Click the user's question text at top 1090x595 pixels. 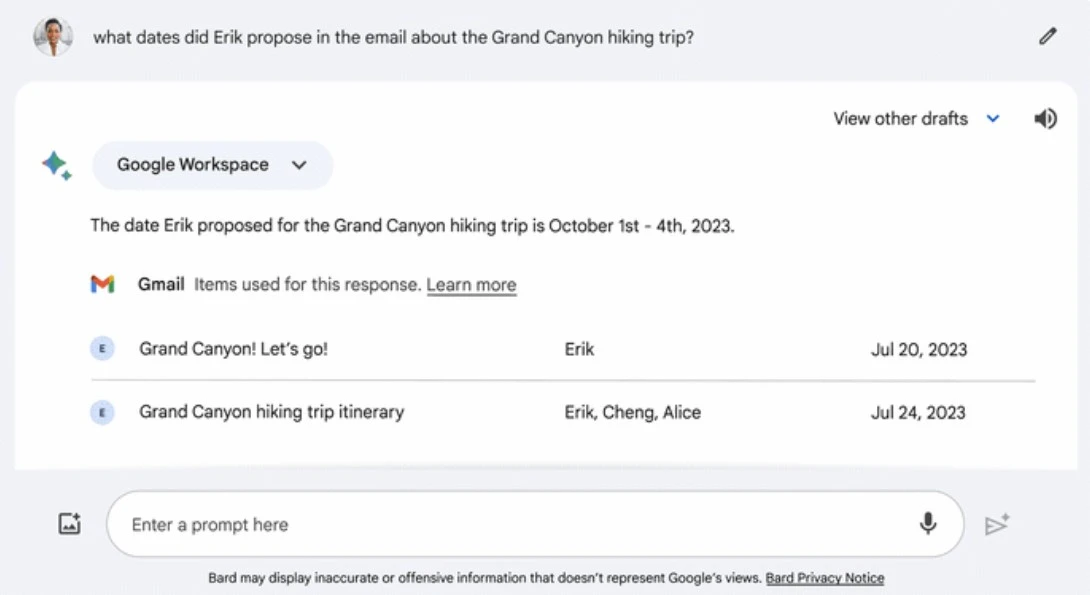[x=393, y=37]
